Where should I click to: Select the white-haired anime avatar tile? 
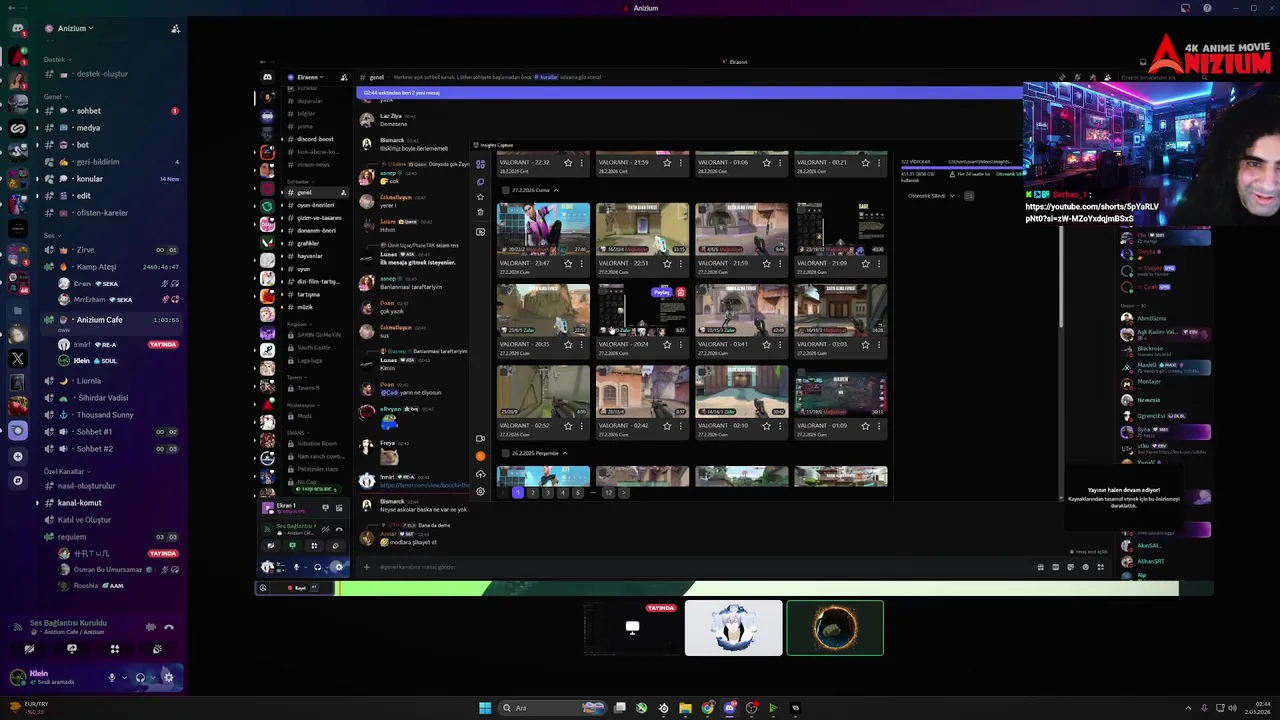[734, 628]
